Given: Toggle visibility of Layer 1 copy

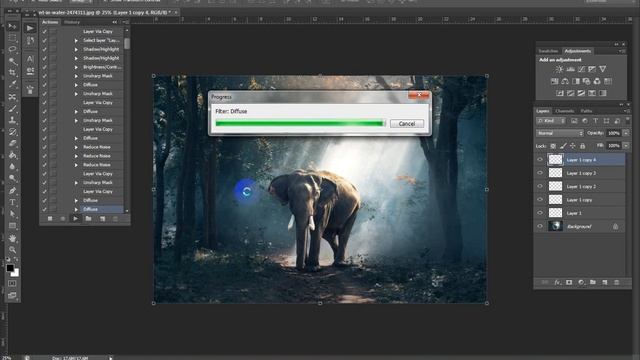Looking at the screenshot, I should (540, 200).
